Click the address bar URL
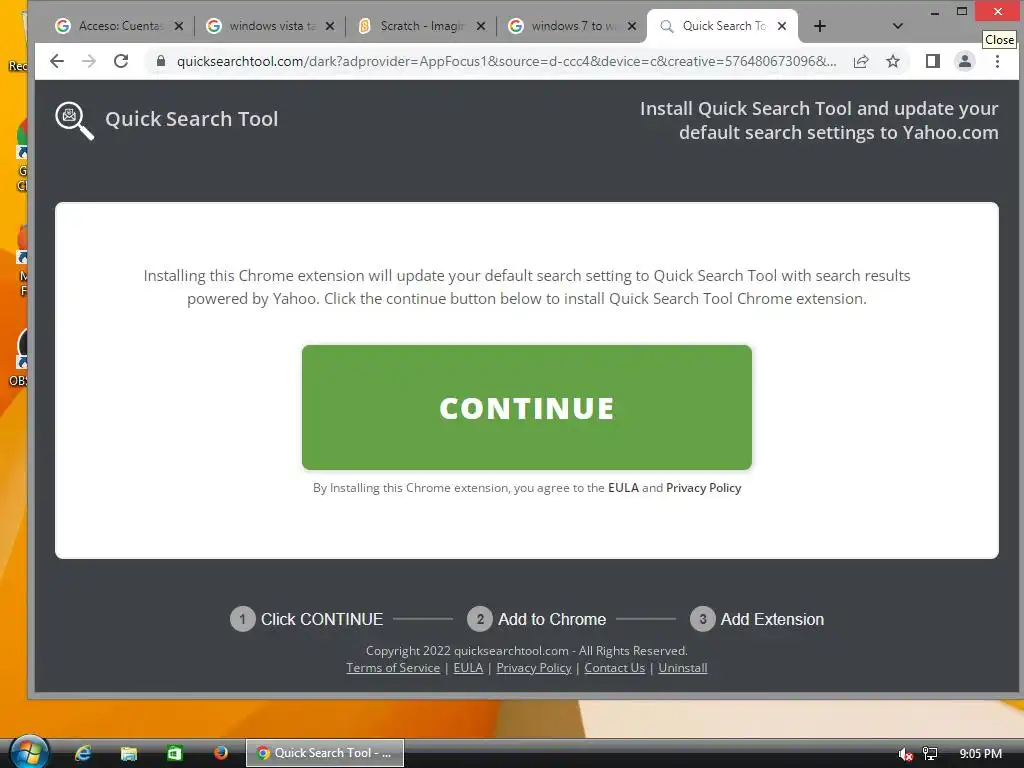The width and height of the screenshot is (1024, 768). [x=506, y=61]
